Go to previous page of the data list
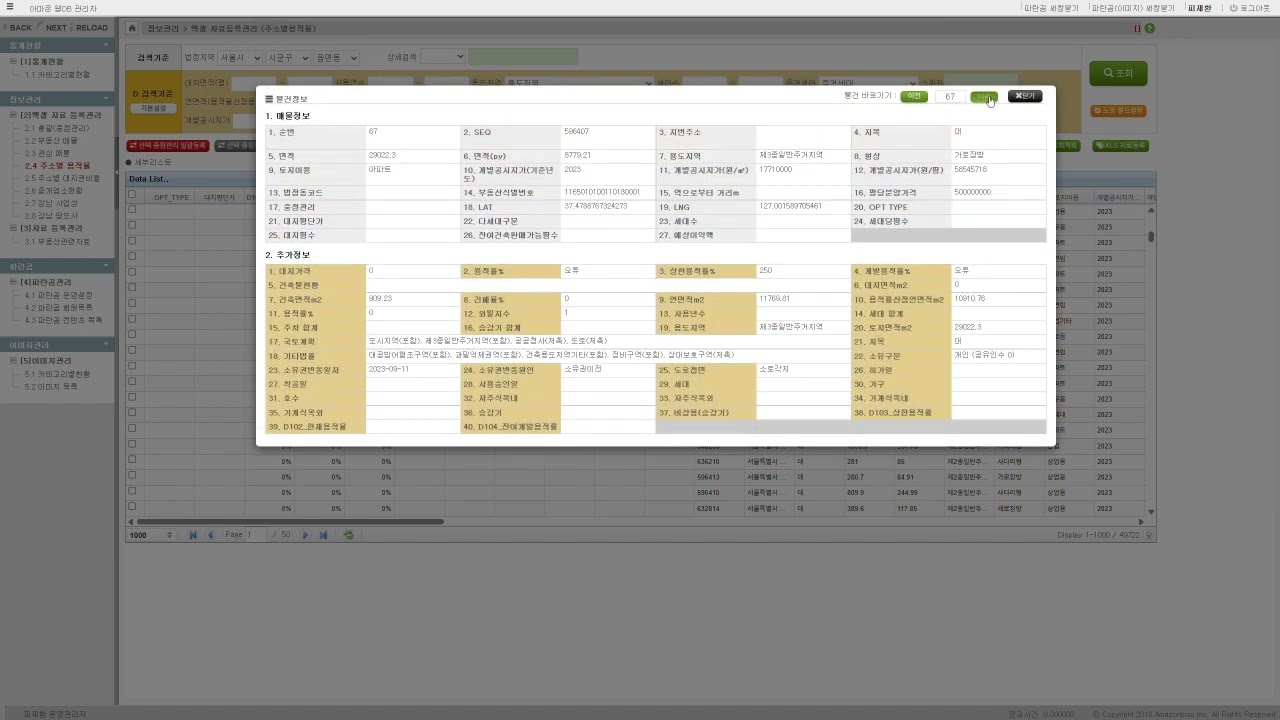The width and height of the screenshot is (1280, 720). coord(210,535)
